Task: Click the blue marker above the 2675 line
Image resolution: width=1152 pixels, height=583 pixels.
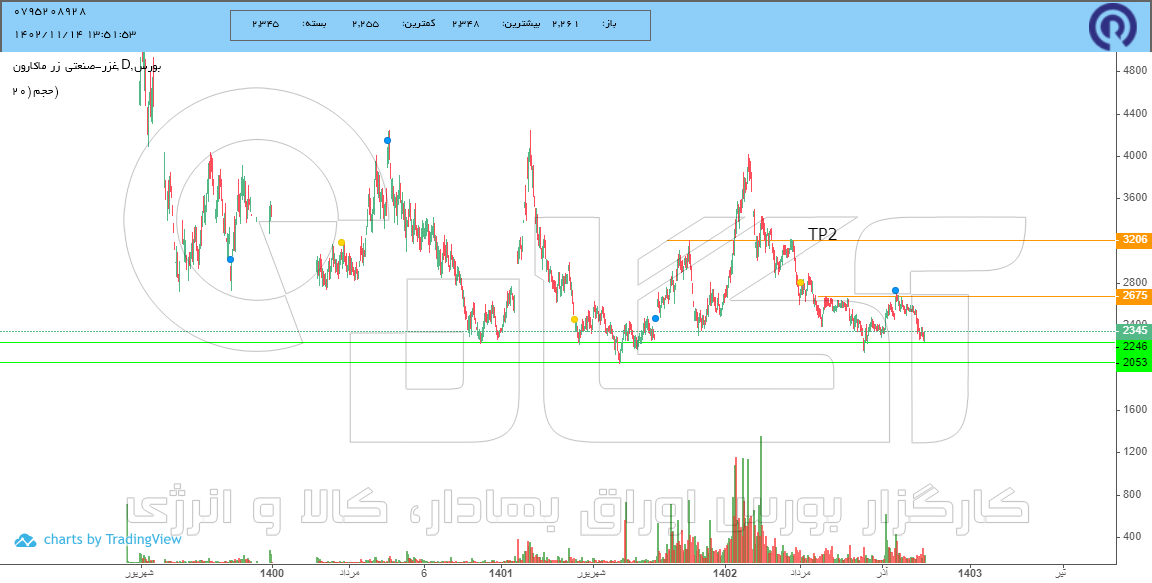Action: 895,291
